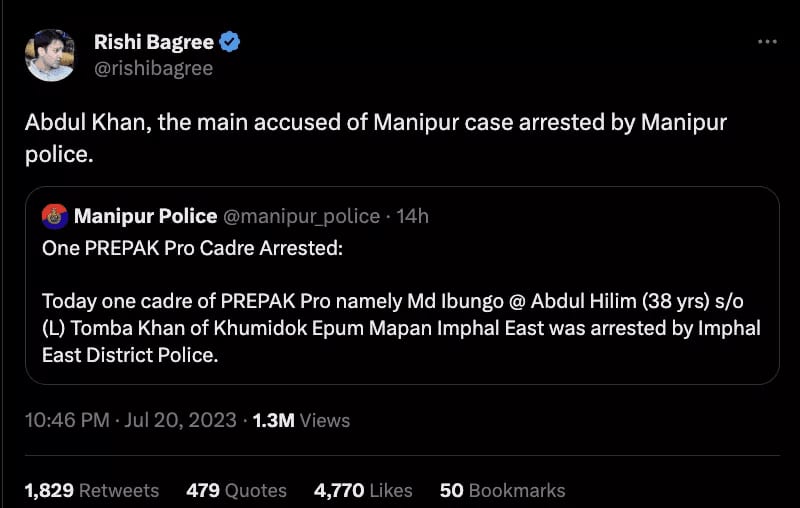Click the 'One PREPAK Pro Cadre Arrested:' heading
The height and width of the screenshot is (508, 800).
point(192,247)
